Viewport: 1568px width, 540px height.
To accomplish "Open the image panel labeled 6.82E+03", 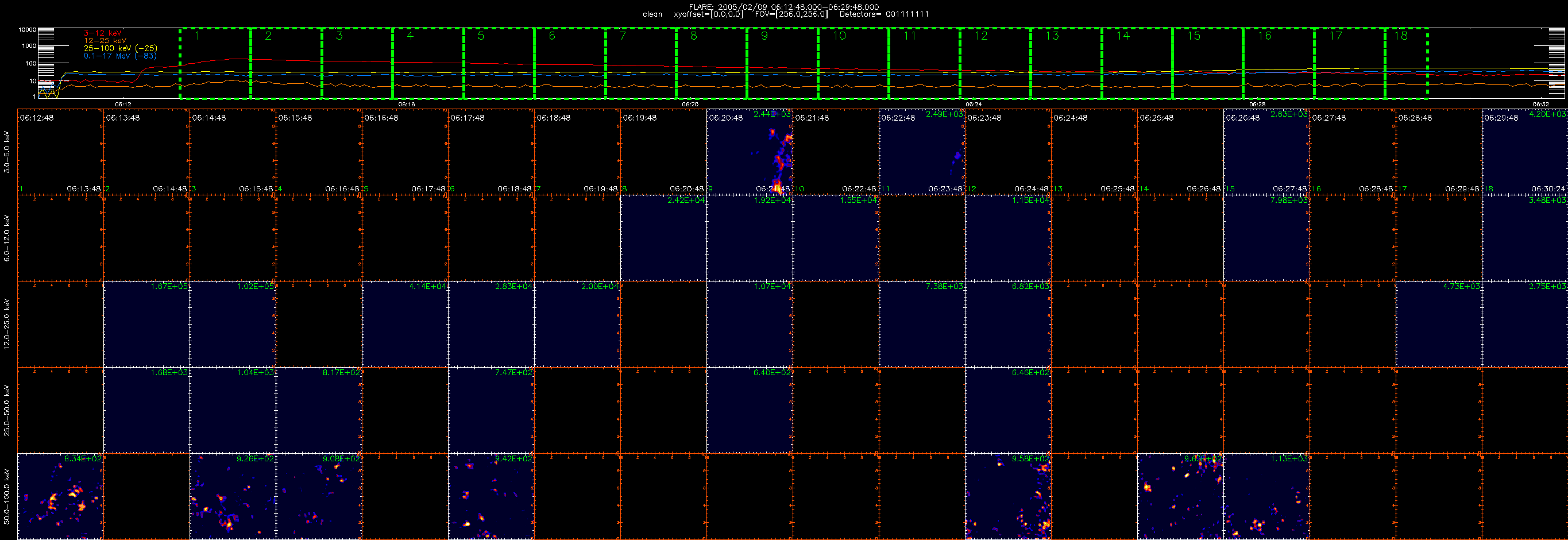I will pos(1008,324).
